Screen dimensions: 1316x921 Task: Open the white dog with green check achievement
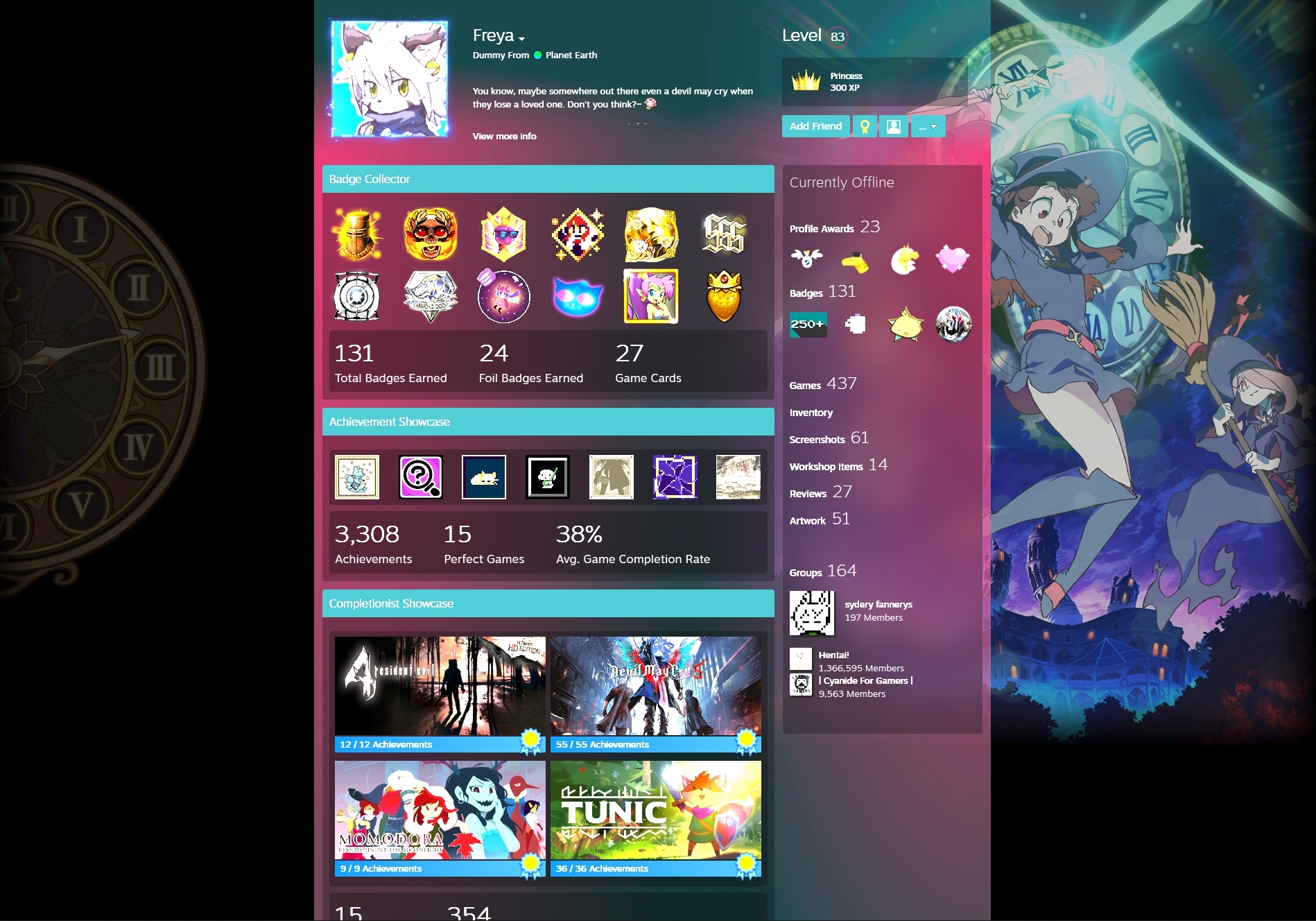(548, 477)
